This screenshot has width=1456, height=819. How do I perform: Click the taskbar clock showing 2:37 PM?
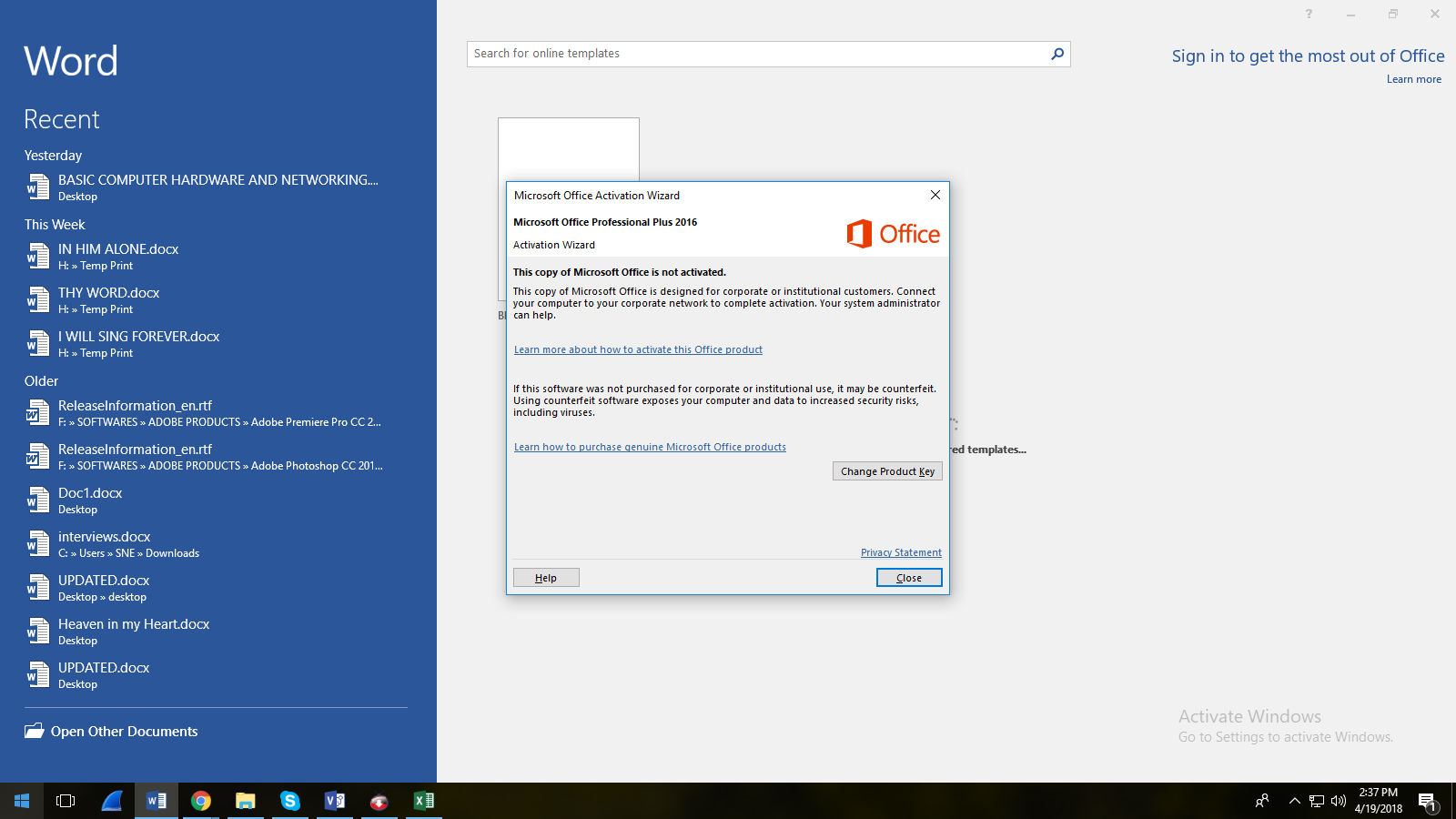click(x=1378, y=801)
